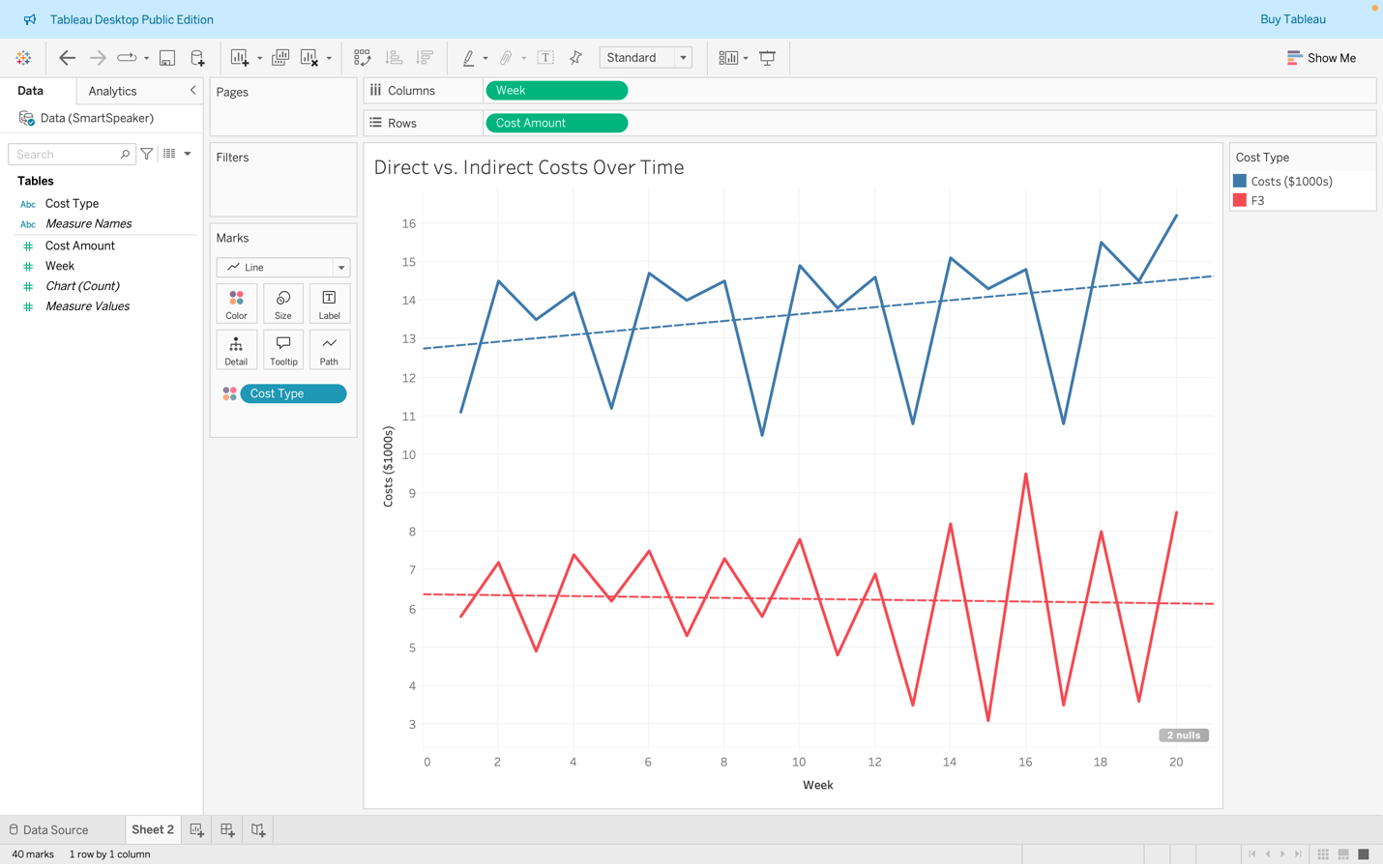
Task: Click the Label button on Marks card
Action: click(329, 304)
